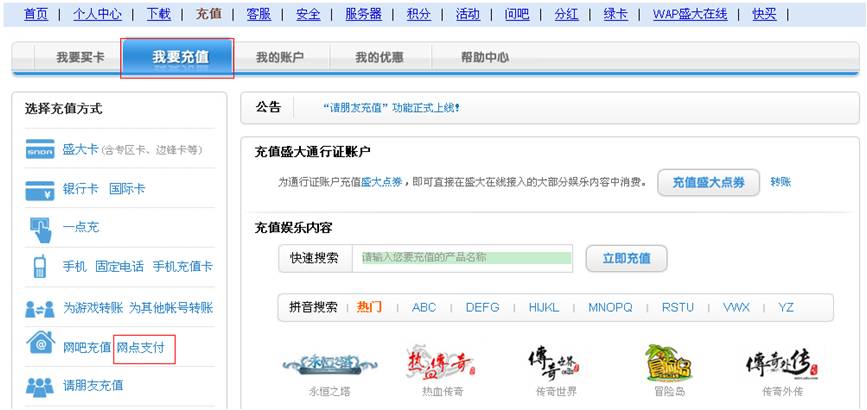Choose 盛大卡 recharge method
The image size is (867, 410).
80,149
